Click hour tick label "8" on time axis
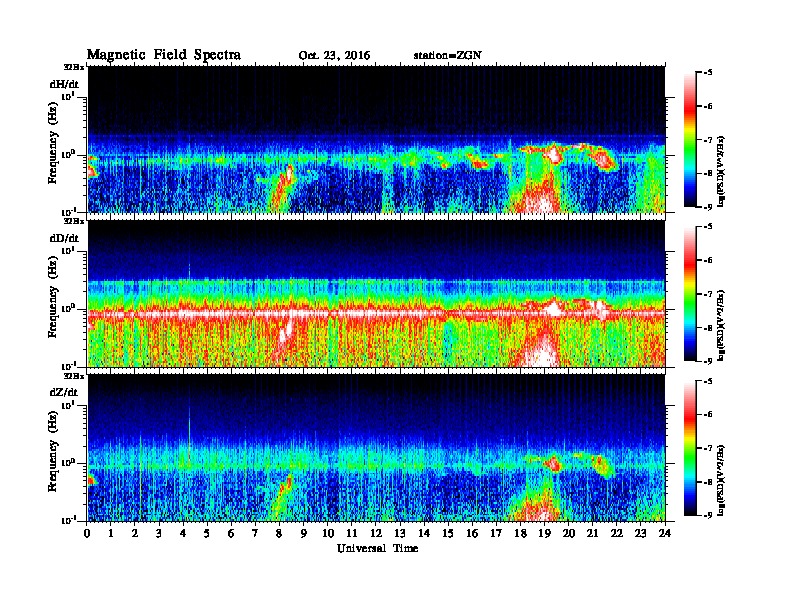 click(x=279, y=534)
